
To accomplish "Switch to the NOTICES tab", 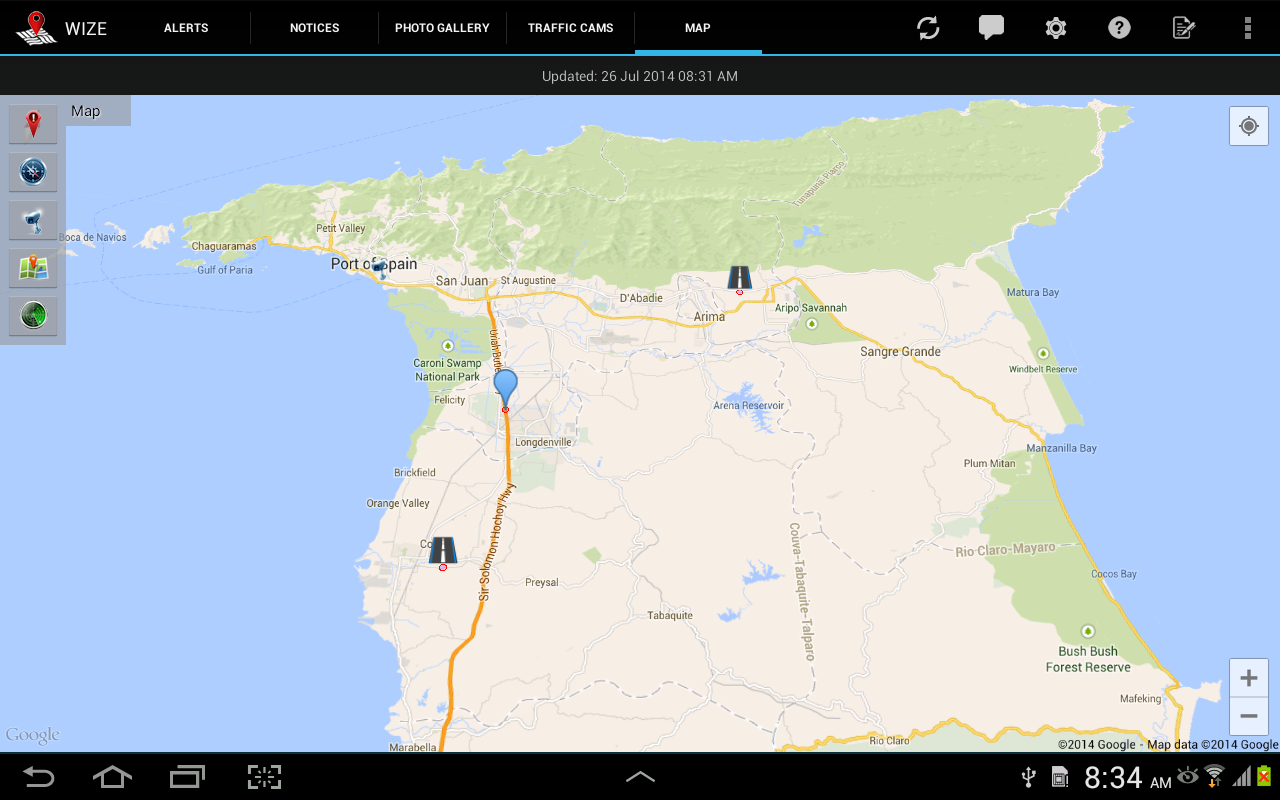I will (315, 28).
